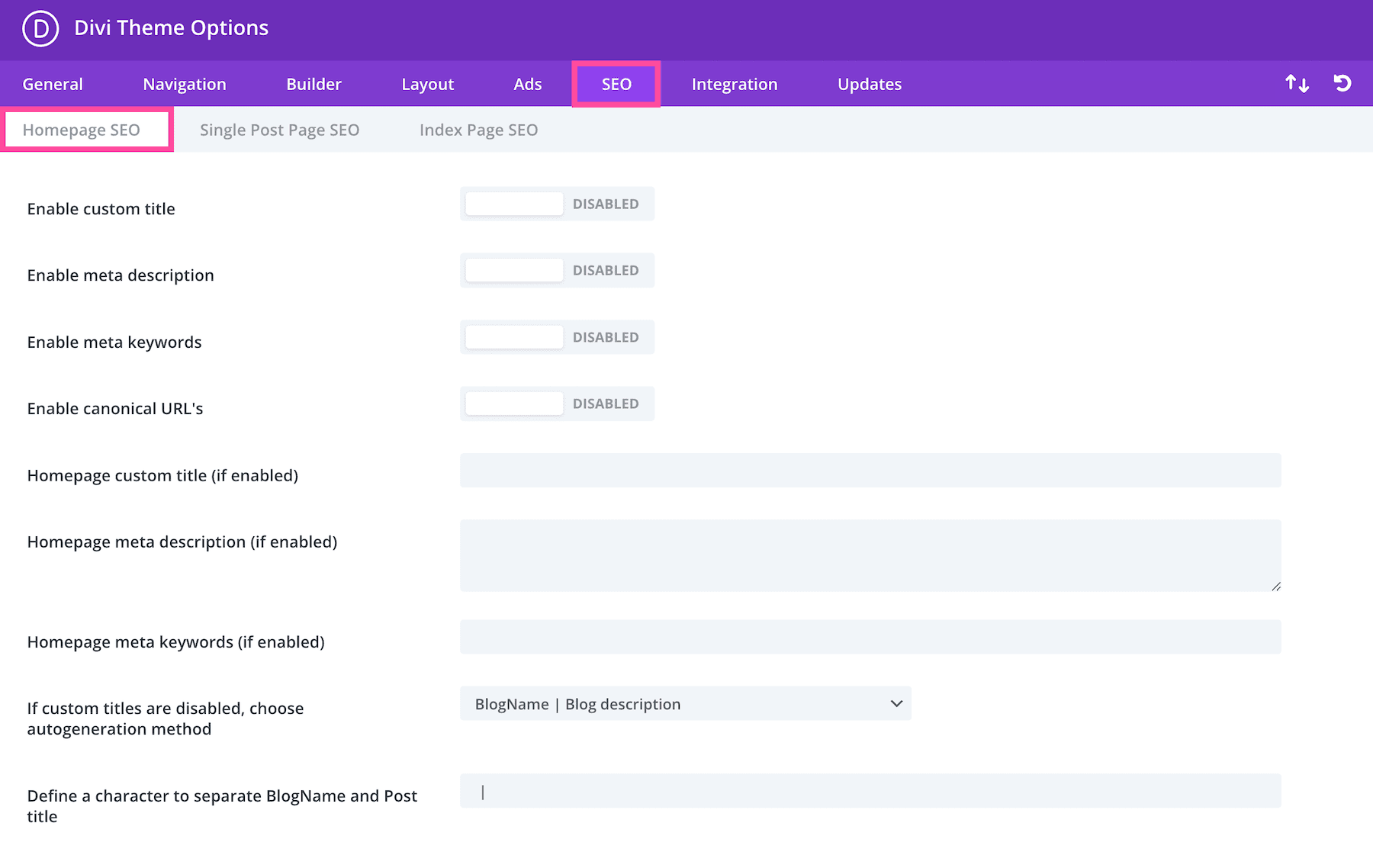Open the title autogeneration method dropdown
The image size is (1373, 868).
pyautogui.click(x=685, y=704)
